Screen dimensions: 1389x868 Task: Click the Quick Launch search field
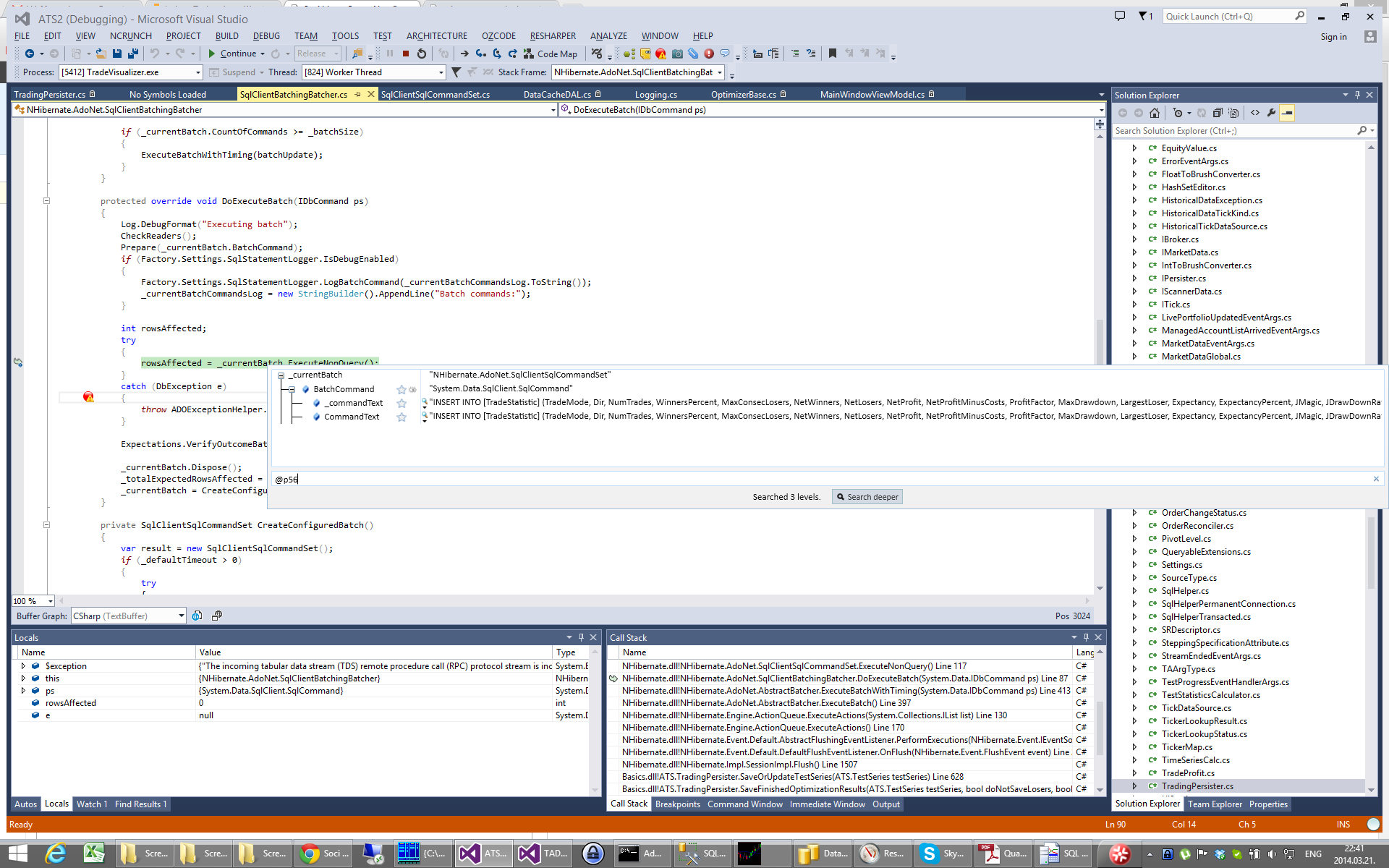tap(1235, 16)
